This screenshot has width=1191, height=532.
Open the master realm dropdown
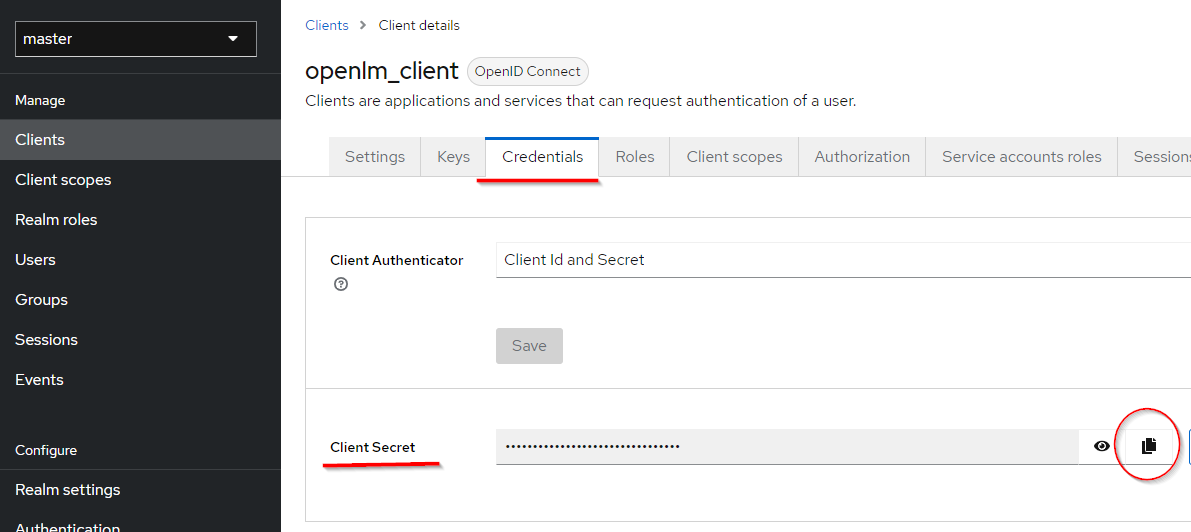(x=136, y=39)
